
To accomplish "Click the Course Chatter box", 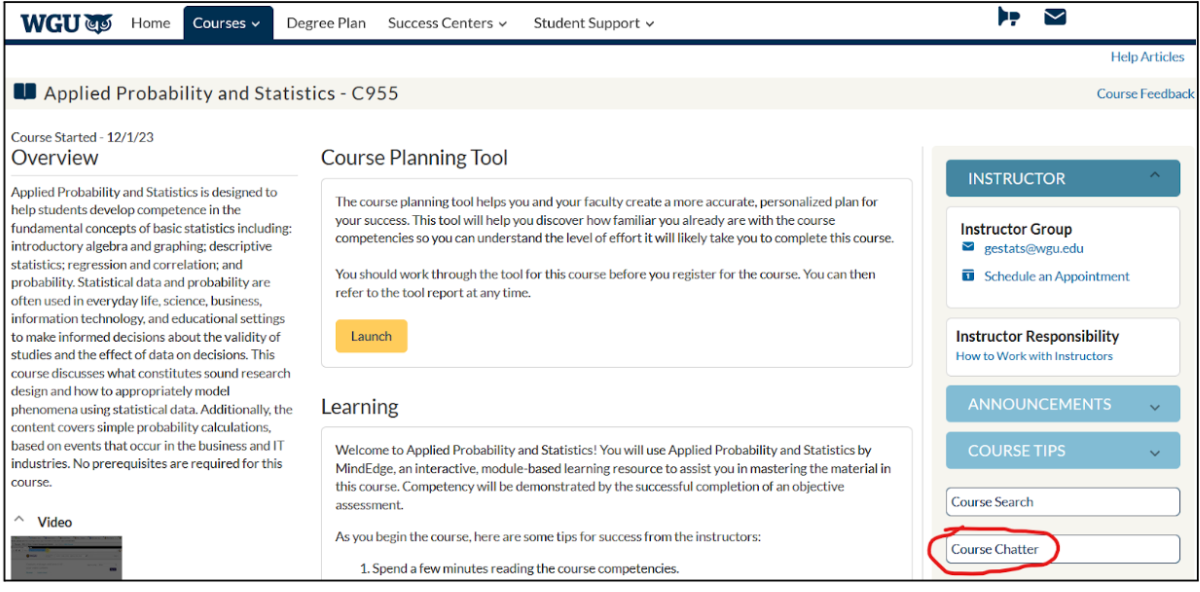I will coord(1063,549).
